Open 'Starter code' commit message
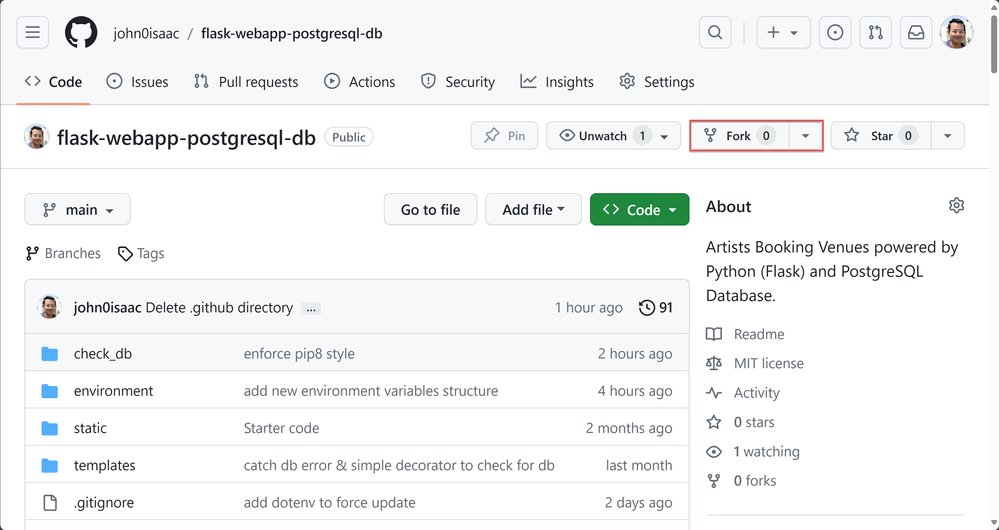Screen dimensions: 999x530 click(x=282, y=428)
